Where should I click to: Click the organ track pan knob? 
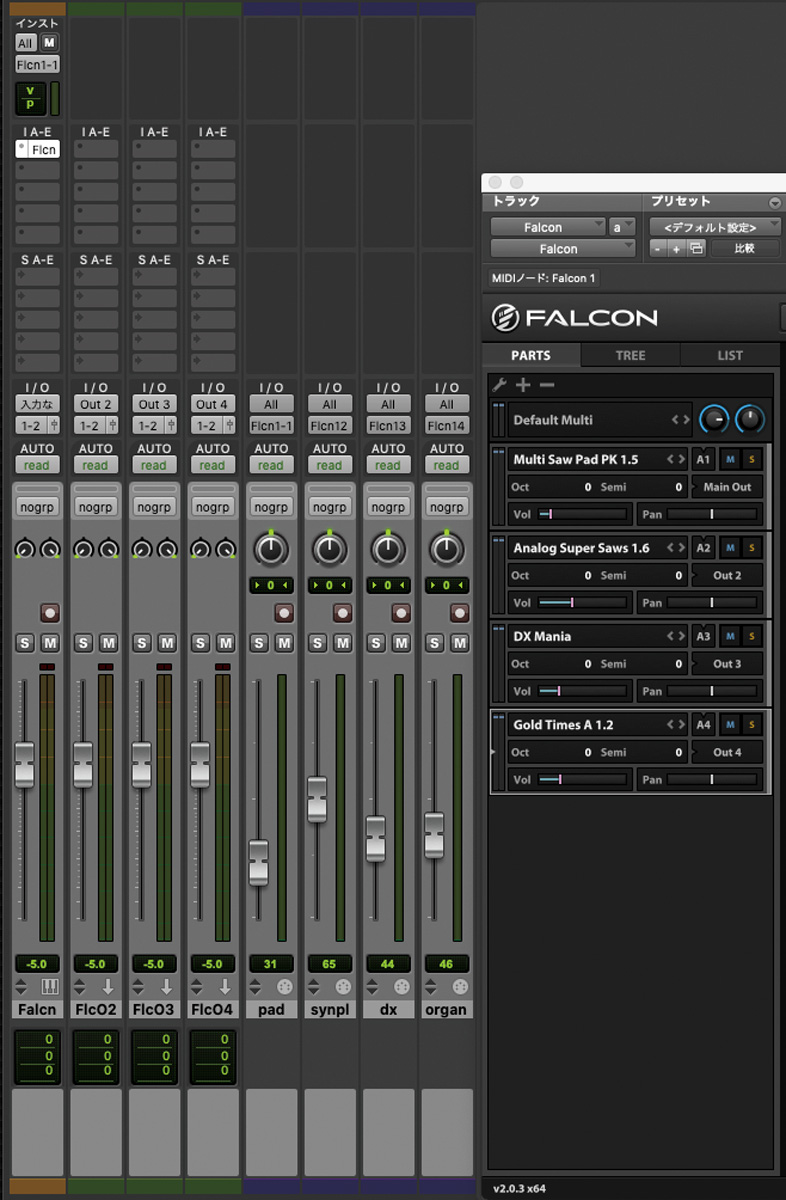[x=446, y=548]
